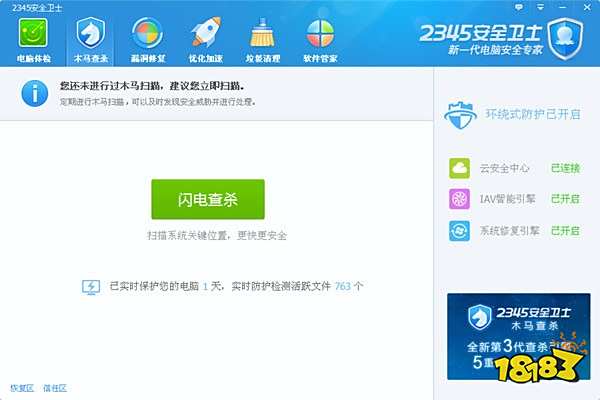Click the IAV智能引擎 purple icon

coord(459,199)
